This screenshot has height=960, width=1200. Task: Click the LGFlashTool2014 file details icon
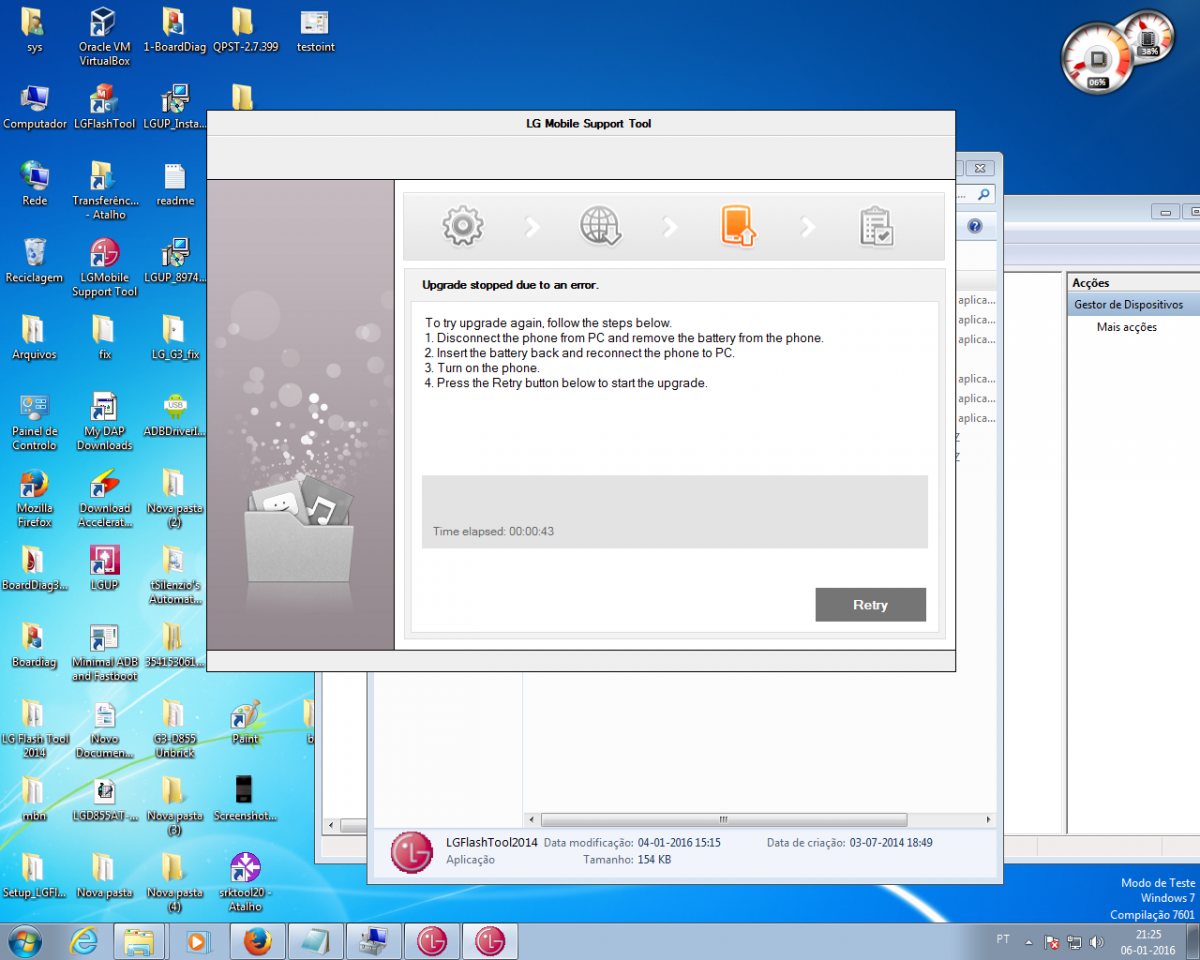[411, 852]
